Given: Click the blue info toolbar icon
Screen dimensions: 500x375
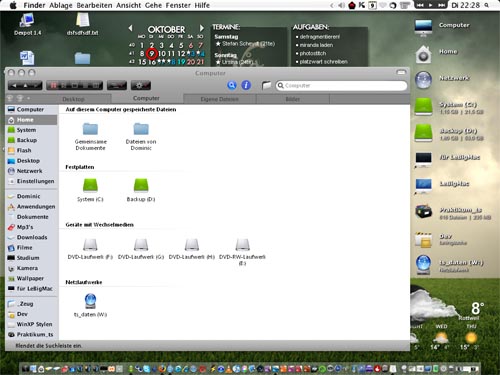Looking at the screenshot, I should (246, 85).
